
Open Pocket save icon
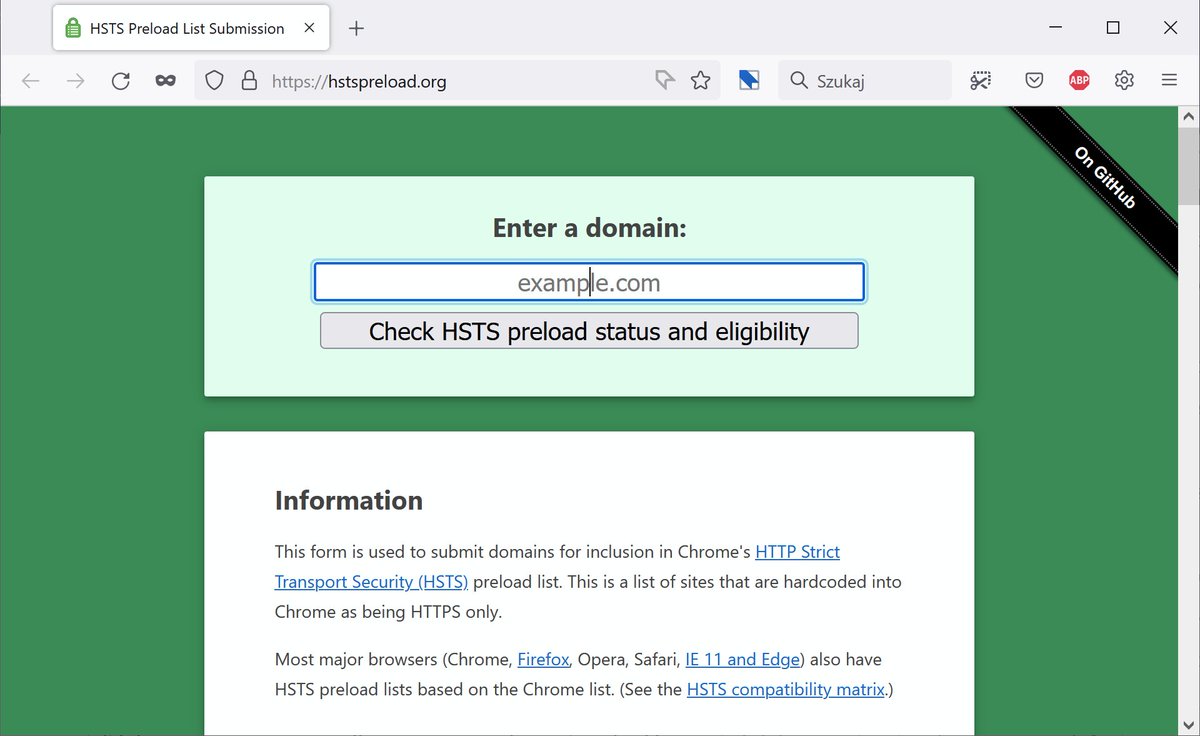click(1035, 81)
